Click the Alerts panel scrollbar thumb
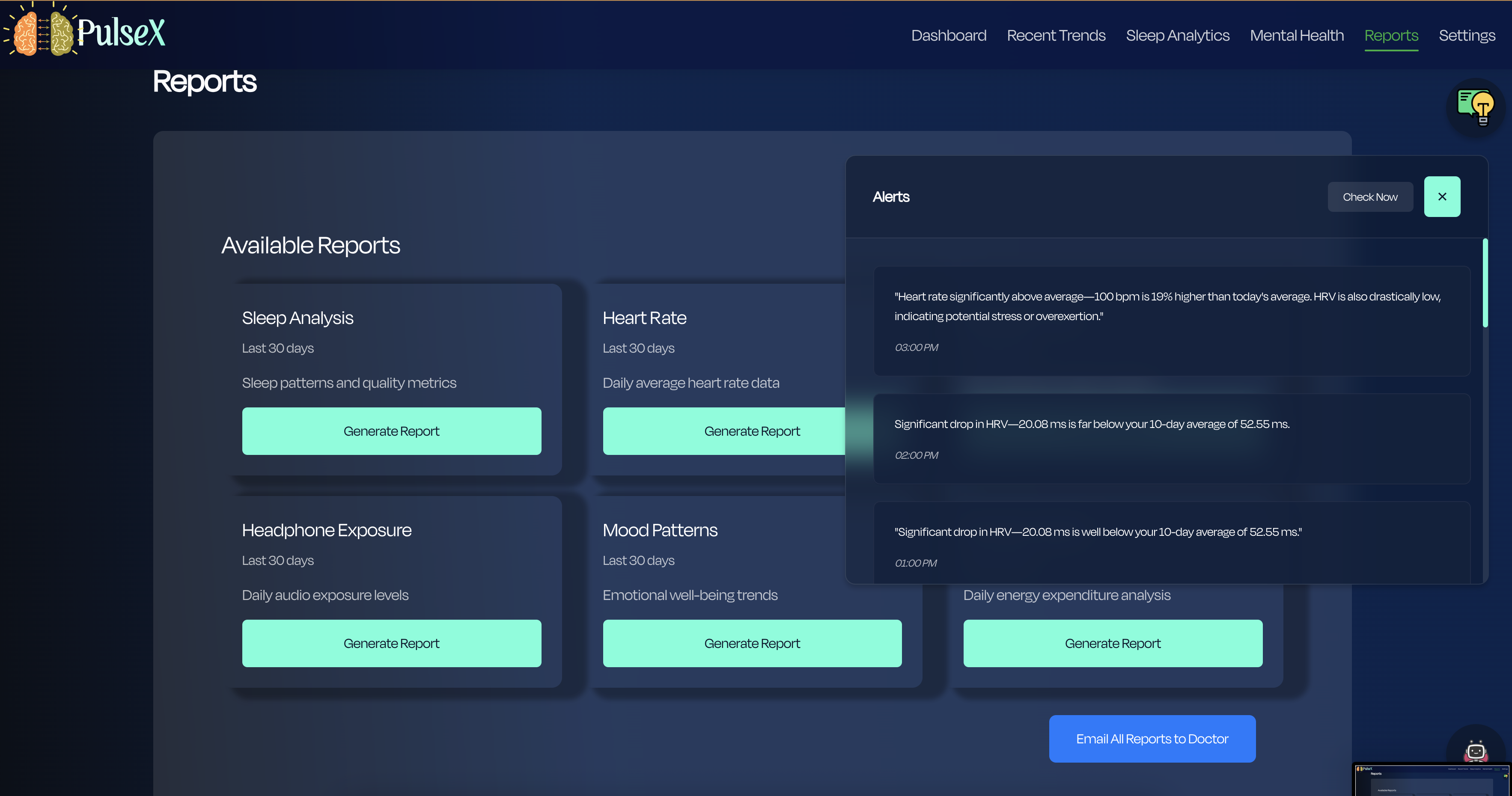 click(x=1485, y=283)
